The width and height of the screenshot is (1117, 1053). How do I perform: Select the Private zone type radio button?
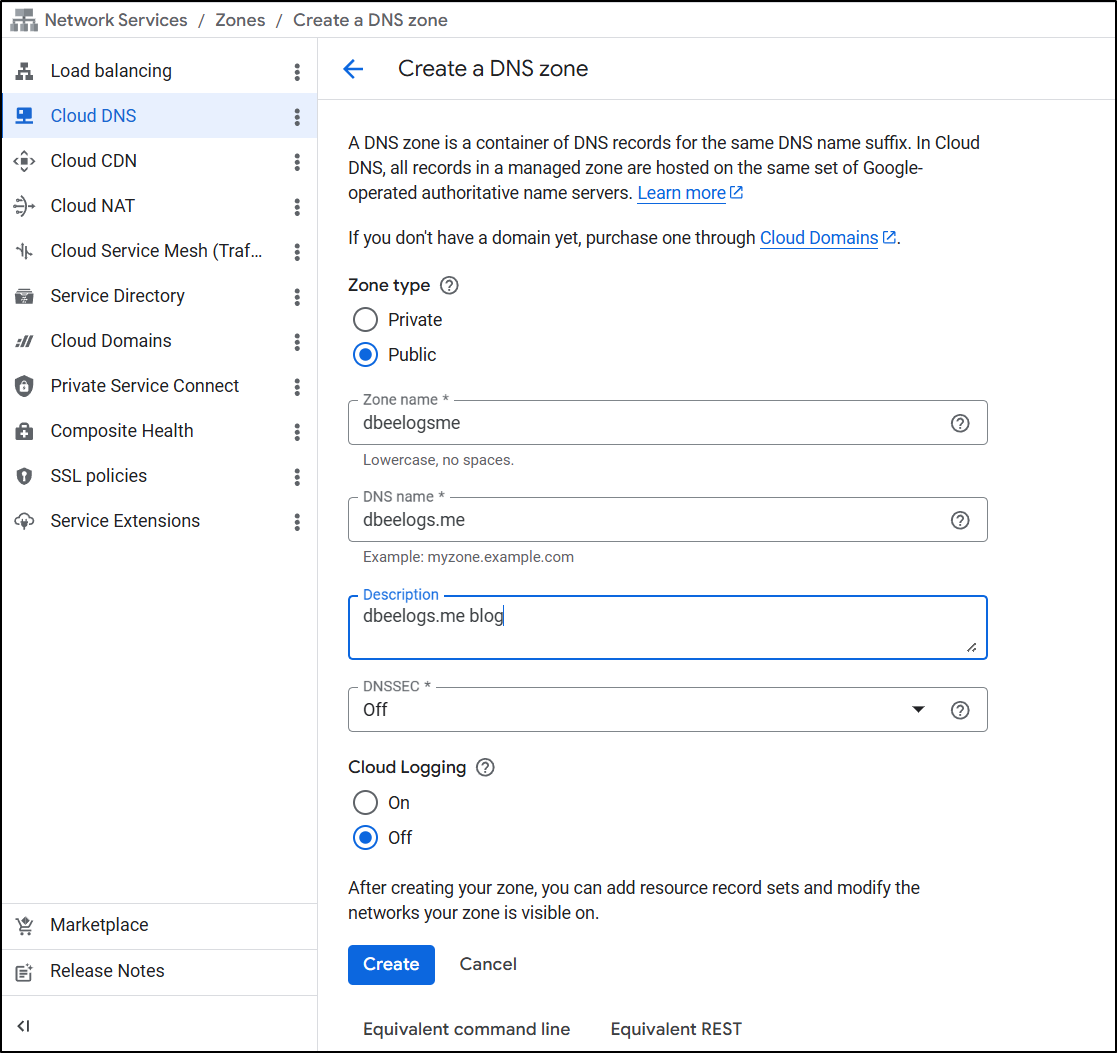click(366, 320)
